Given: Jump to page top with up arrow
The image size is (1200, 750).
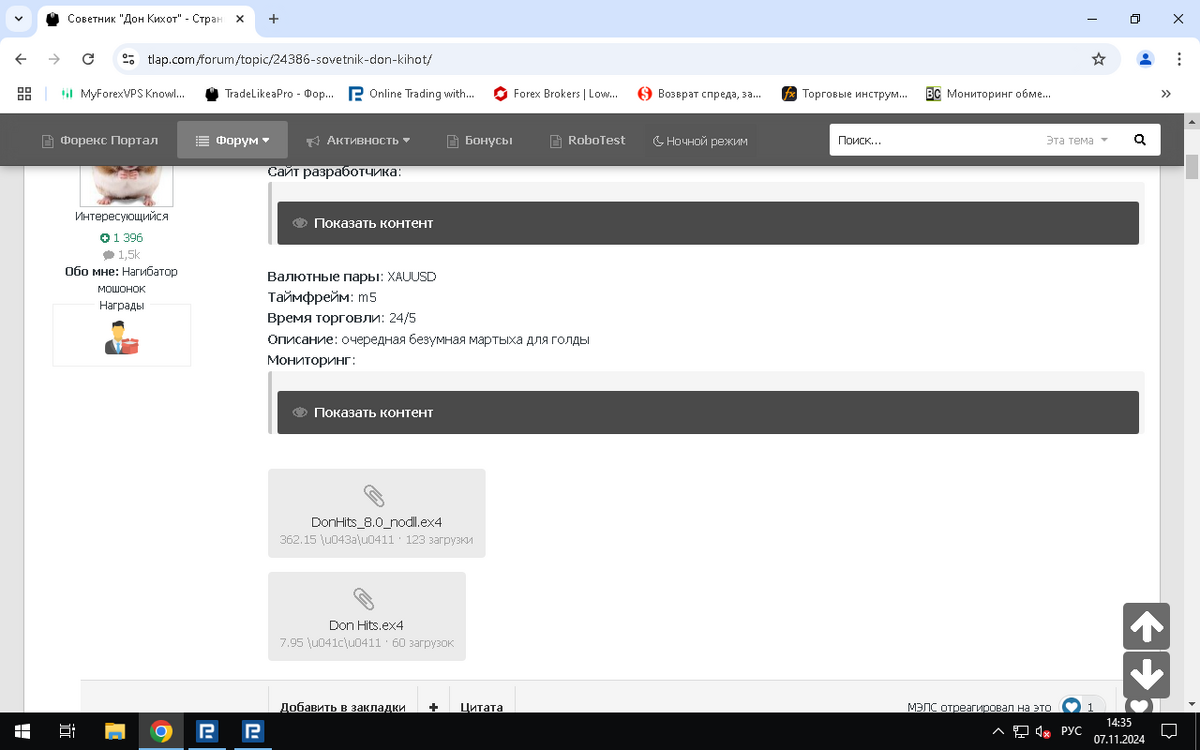Looking at the screenshot, I should (x=1146, y=627).
